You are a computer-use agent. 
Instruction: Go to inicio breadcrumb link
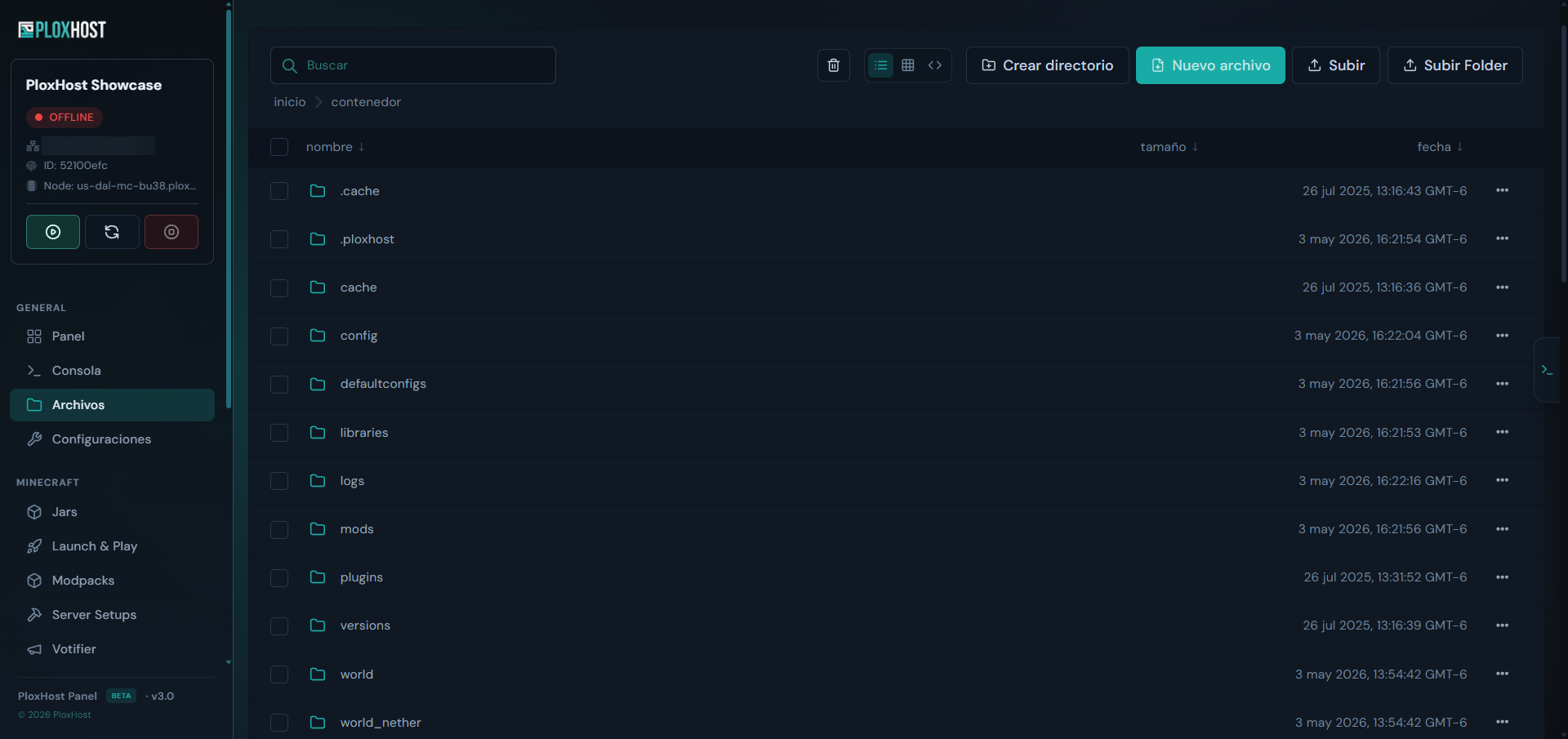290,102
